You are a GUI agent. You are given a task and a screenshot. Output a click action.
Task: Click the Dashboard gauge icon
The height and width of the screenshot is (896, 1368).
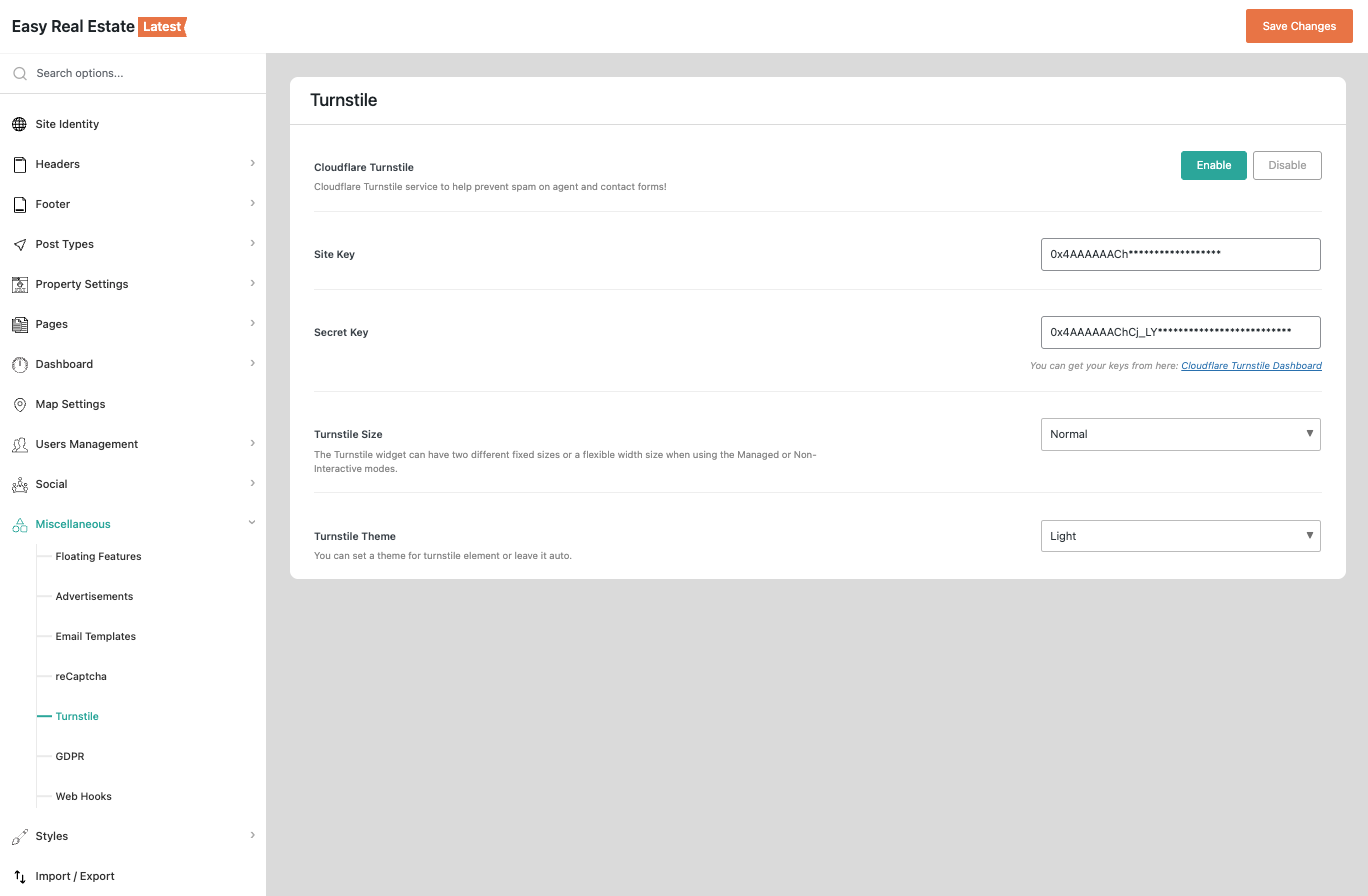[x=19, y=364]
